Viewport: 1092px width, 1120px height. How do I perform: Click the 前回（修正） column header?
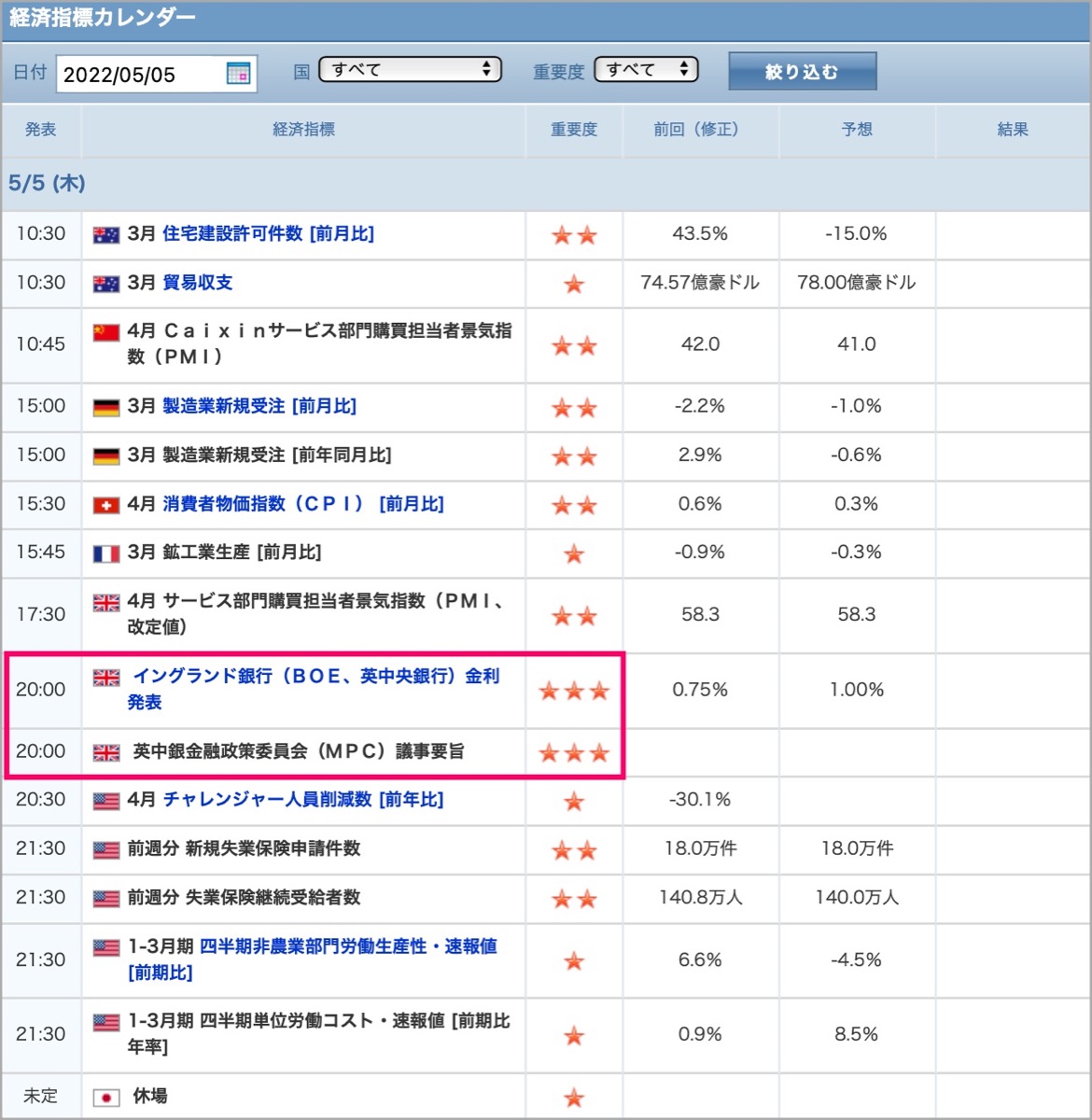(x=700, y=130)
